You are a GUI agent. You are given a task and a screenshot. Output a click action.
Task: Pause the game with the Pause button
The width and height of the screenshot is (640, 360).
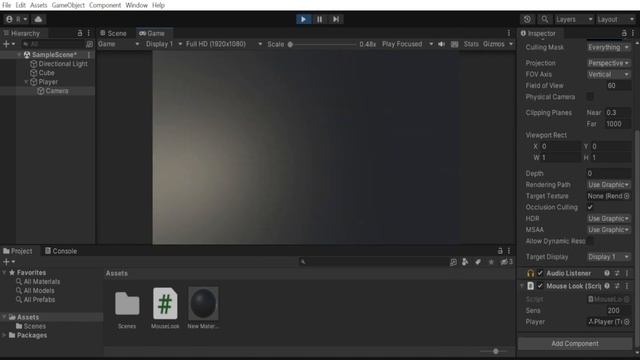tap(320, 19)
